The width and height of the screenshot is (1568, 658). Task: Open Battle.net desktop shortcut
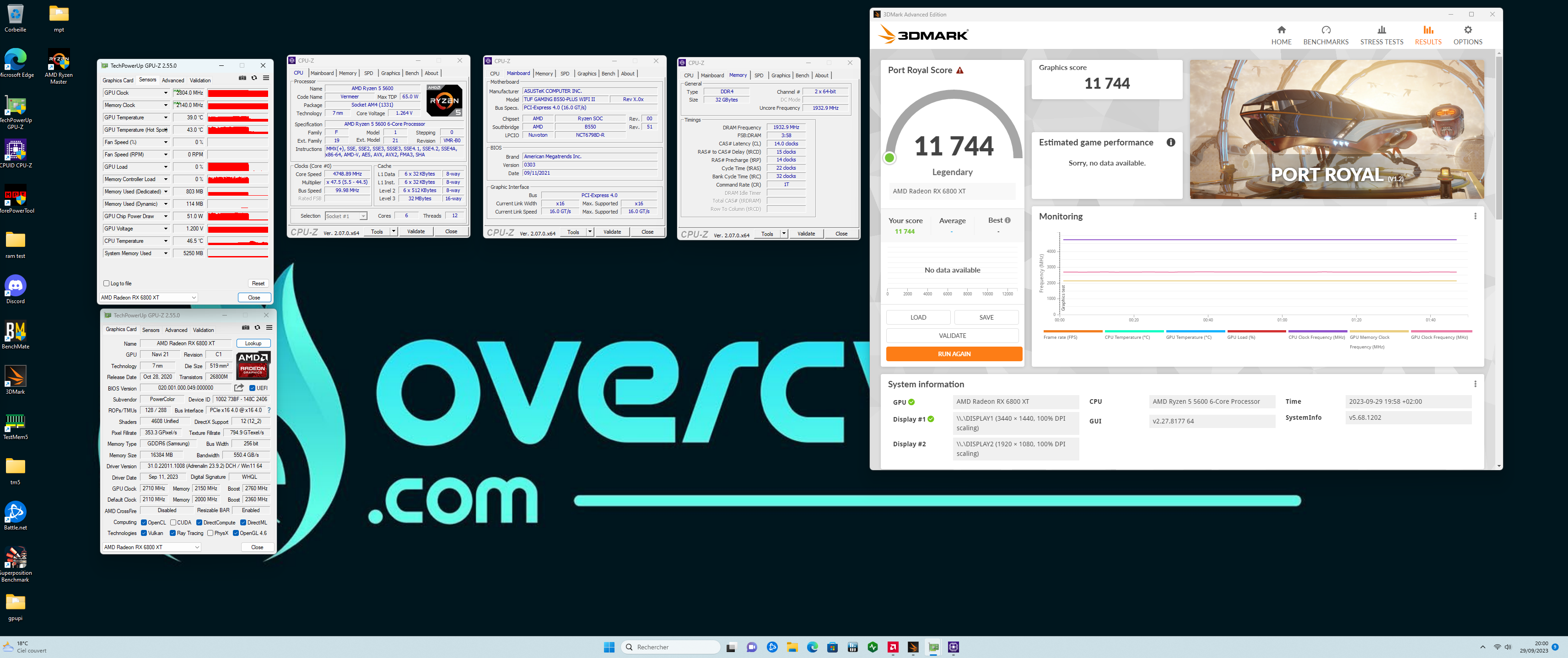(15, 516)
